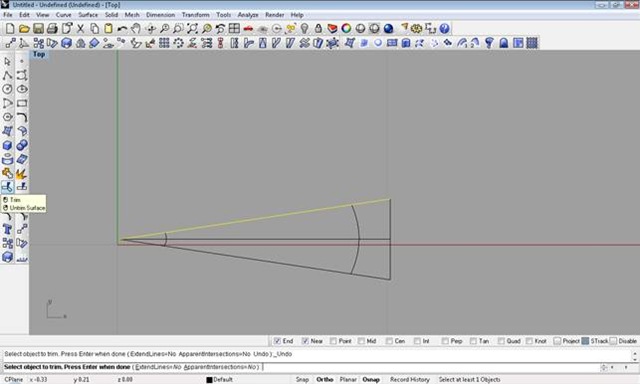The image size is (640, 384).
Task: Choose the Circle tool in the sidebar
Action: coord(7,89)
